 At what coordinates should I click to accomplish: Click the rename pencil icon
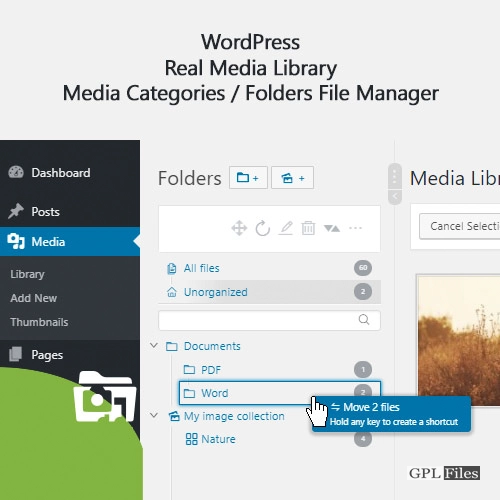tap(286, 228)
